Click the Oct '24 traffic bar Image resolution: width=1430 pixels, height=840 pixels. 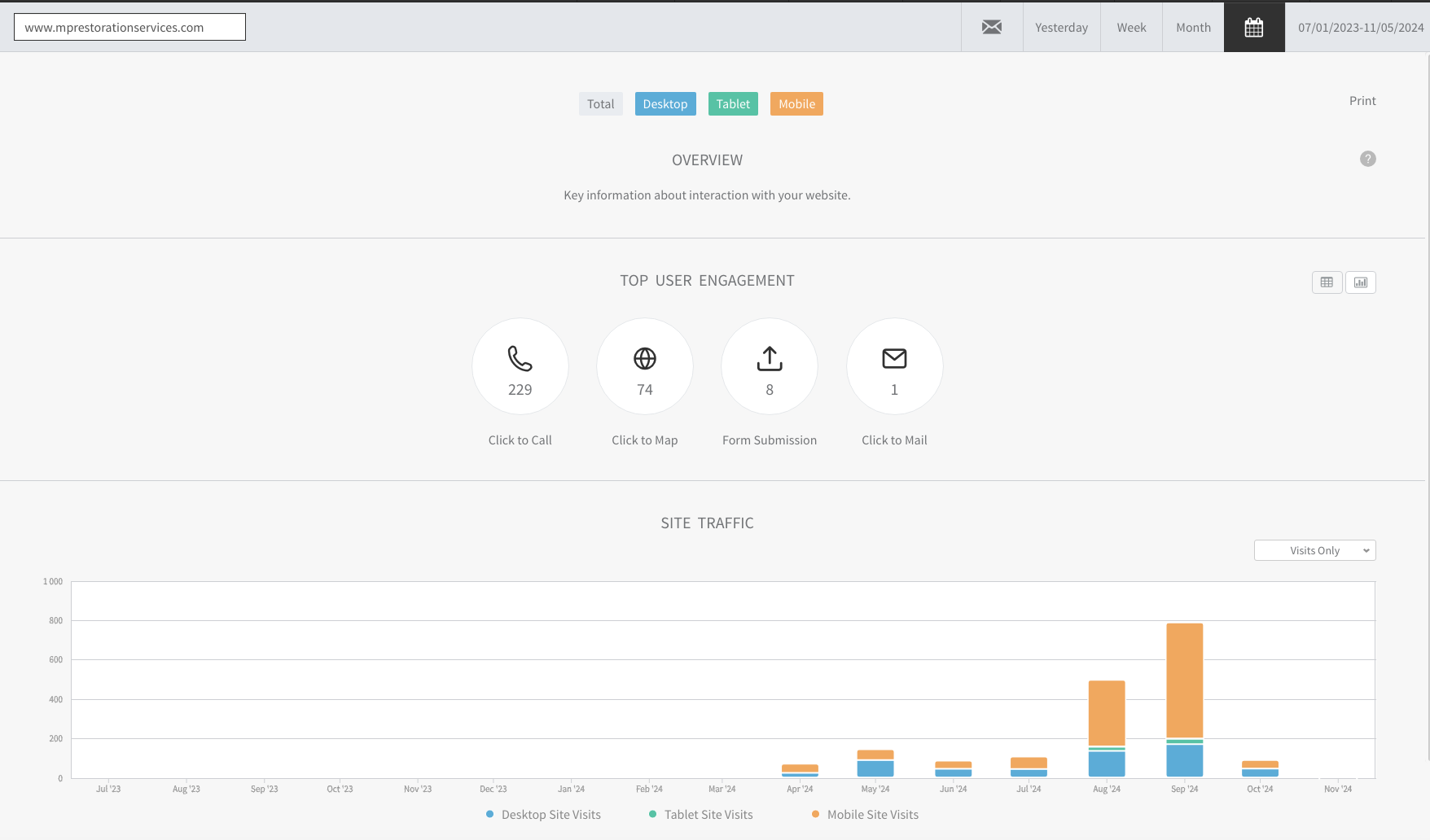(1260, 769)
